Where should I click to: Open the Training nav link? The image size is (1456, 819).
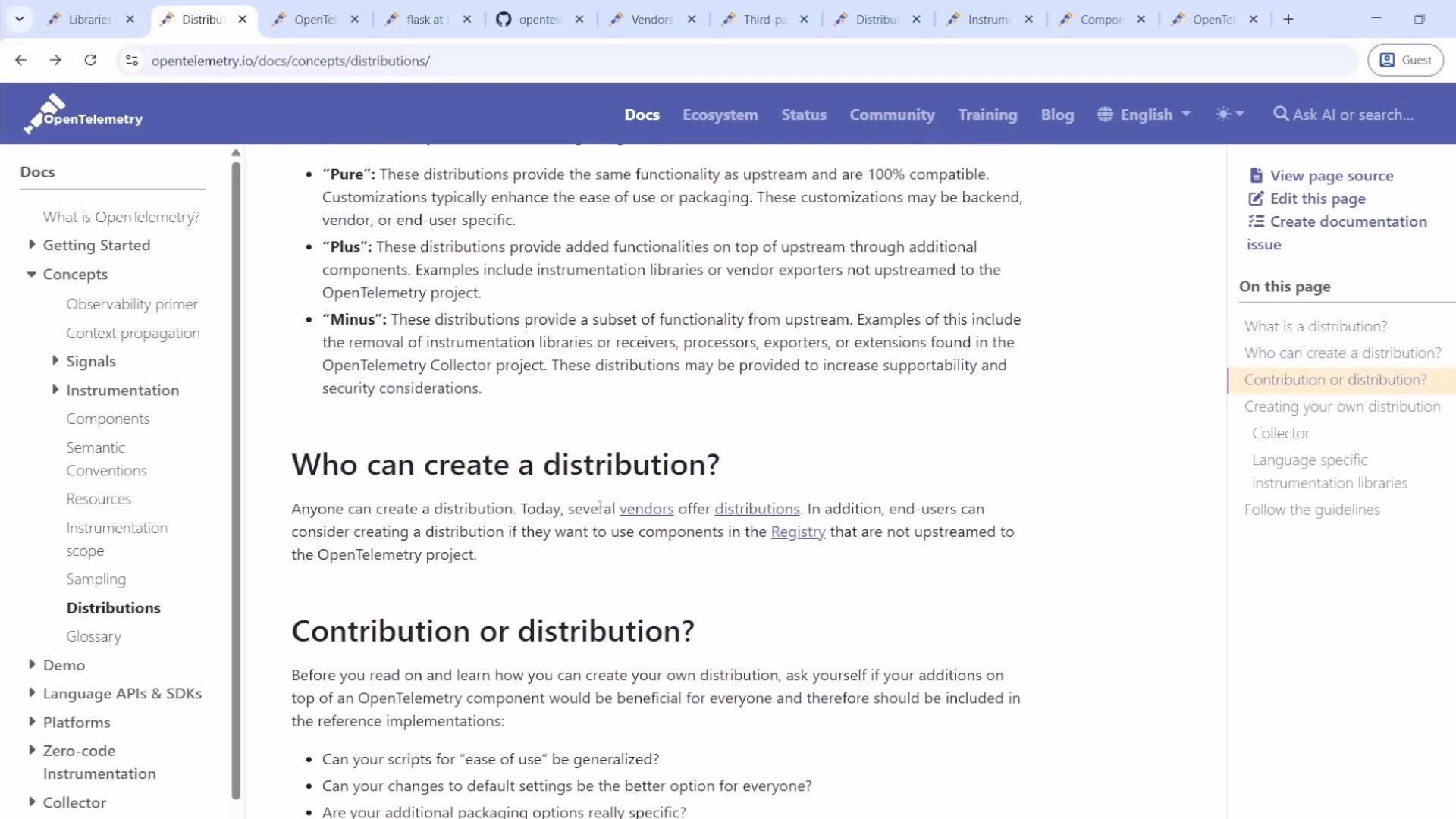tap(987, 115)
